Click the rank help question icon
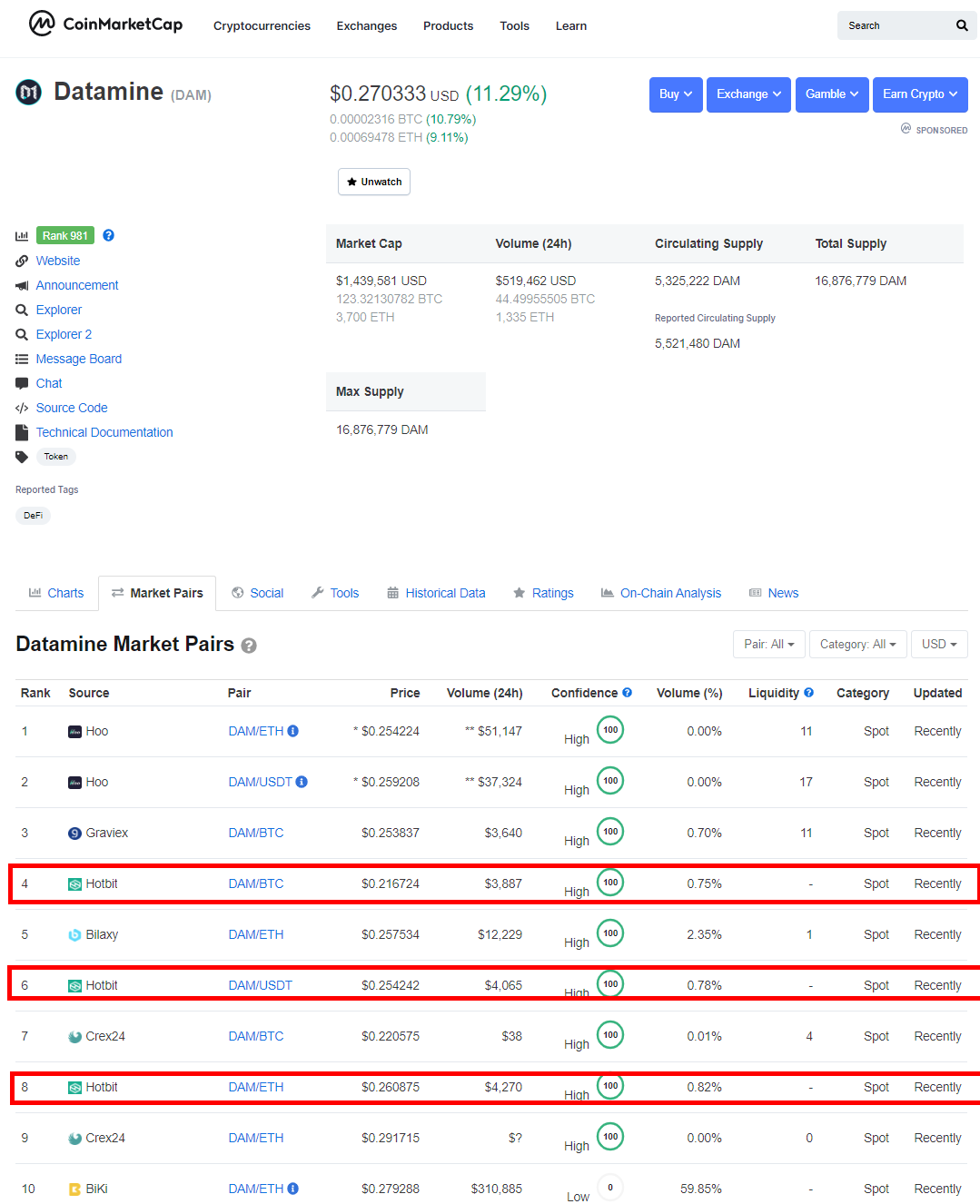Screen dimensions: 980x1204 (x=108, y=235)
